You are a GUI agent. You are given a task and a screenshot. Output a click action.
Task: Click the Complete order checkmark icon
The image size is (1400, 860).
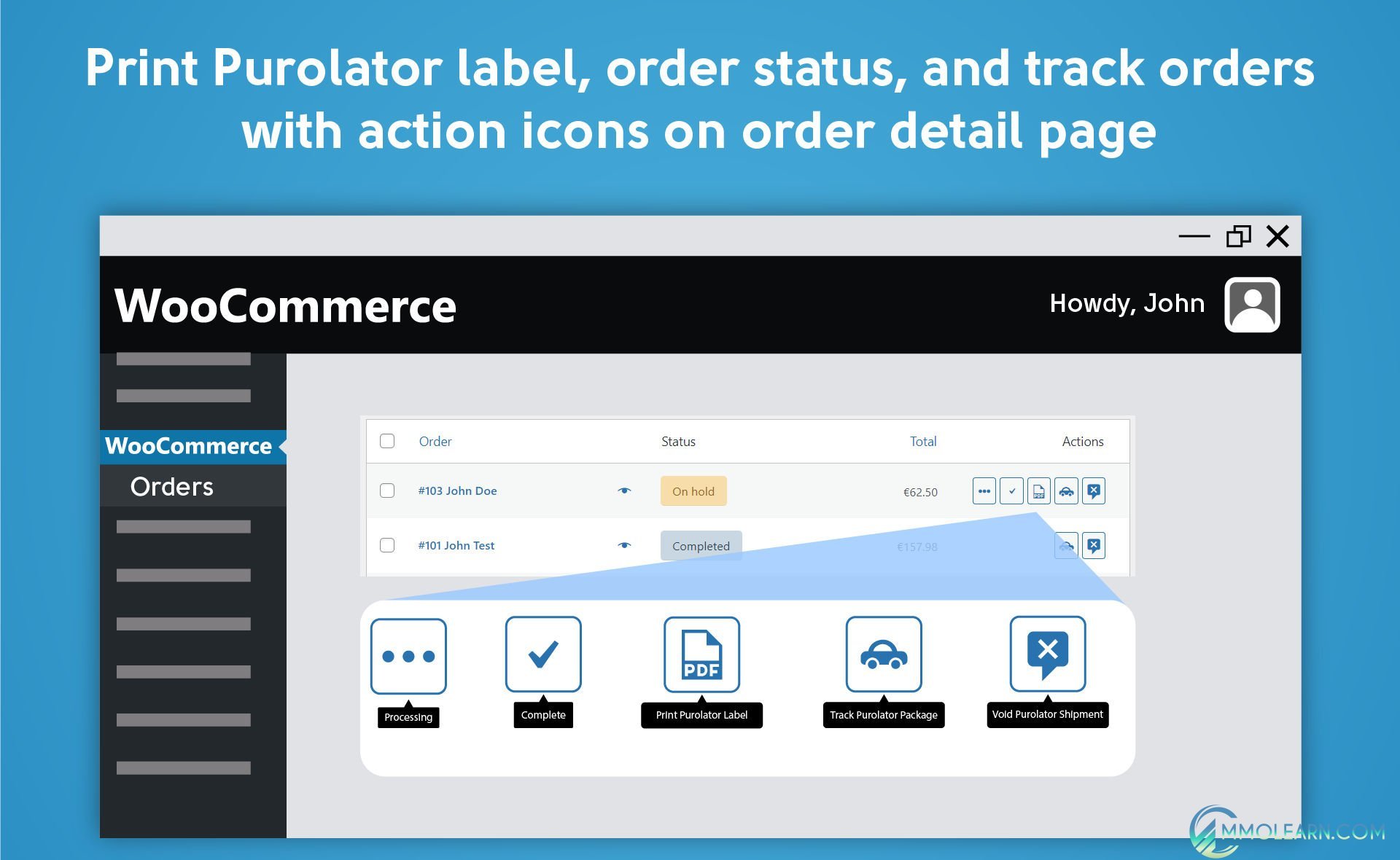coord(1010,490)
